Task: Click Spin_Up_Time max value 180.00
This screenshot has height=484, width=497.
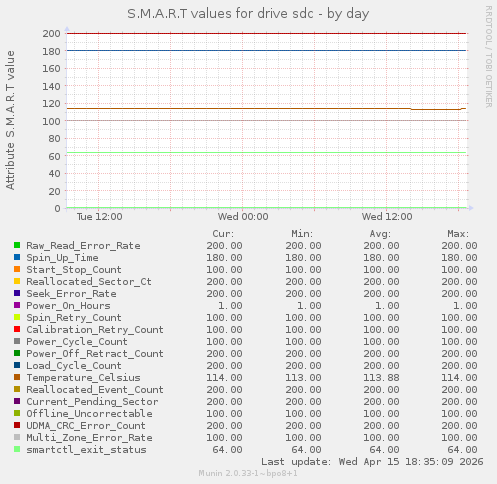Action: click(459, 258)
